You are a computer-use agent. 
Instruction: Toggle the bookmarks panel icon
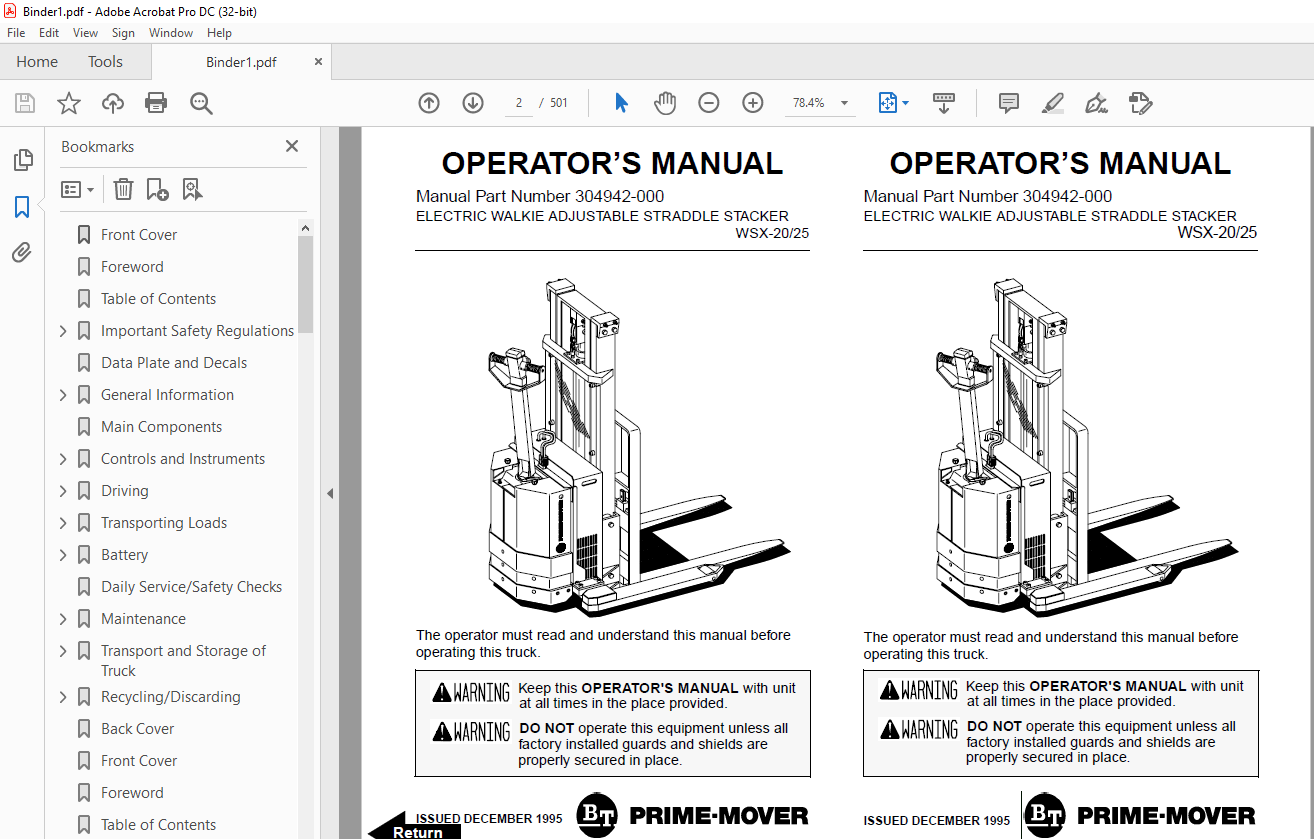22,207
